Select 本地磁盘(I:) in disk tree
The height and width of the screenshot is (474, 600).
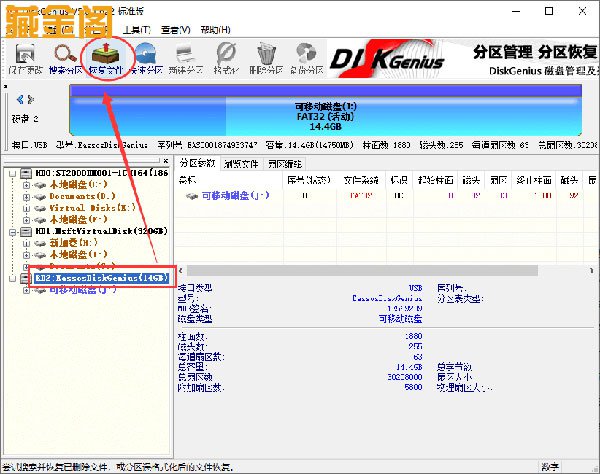point(78,254)
